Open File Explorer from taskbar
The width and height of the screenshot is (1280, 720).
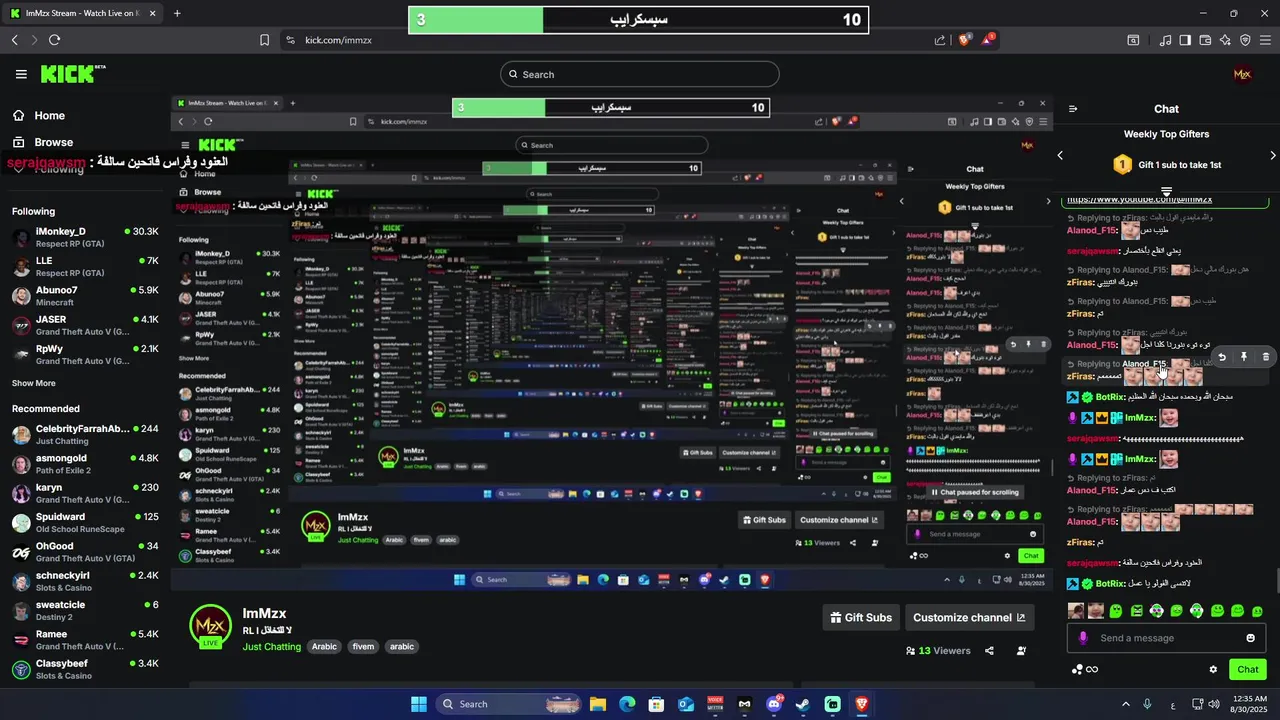coord(597,704)
